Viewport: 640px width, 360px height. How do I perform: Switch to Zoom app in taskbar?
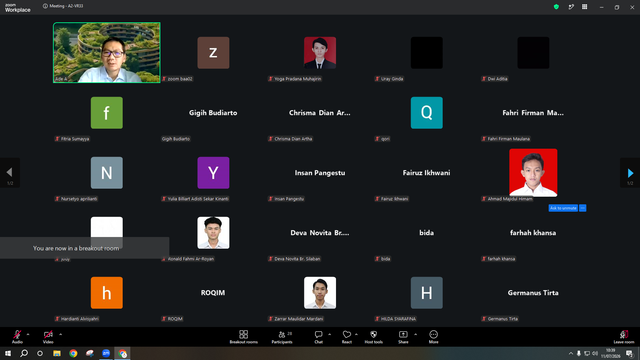106,353
